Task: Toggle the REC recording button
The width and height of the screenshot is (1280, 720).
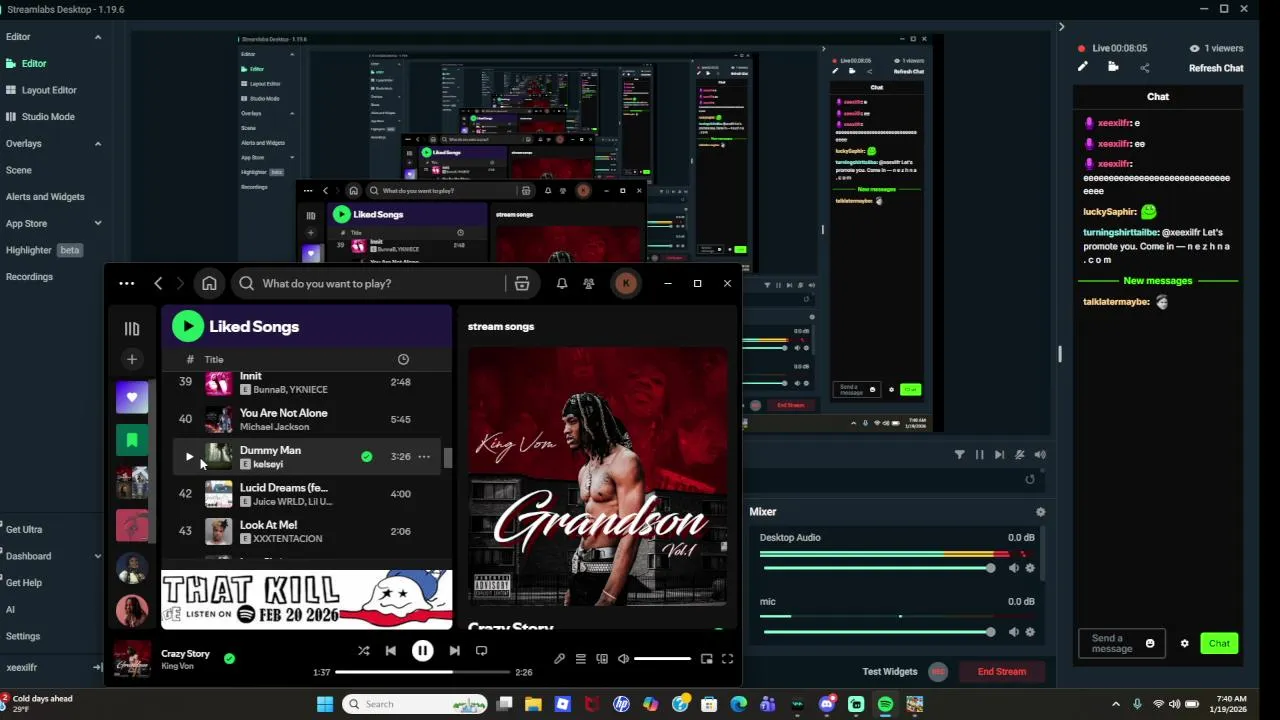Action: tap(938, 672)
